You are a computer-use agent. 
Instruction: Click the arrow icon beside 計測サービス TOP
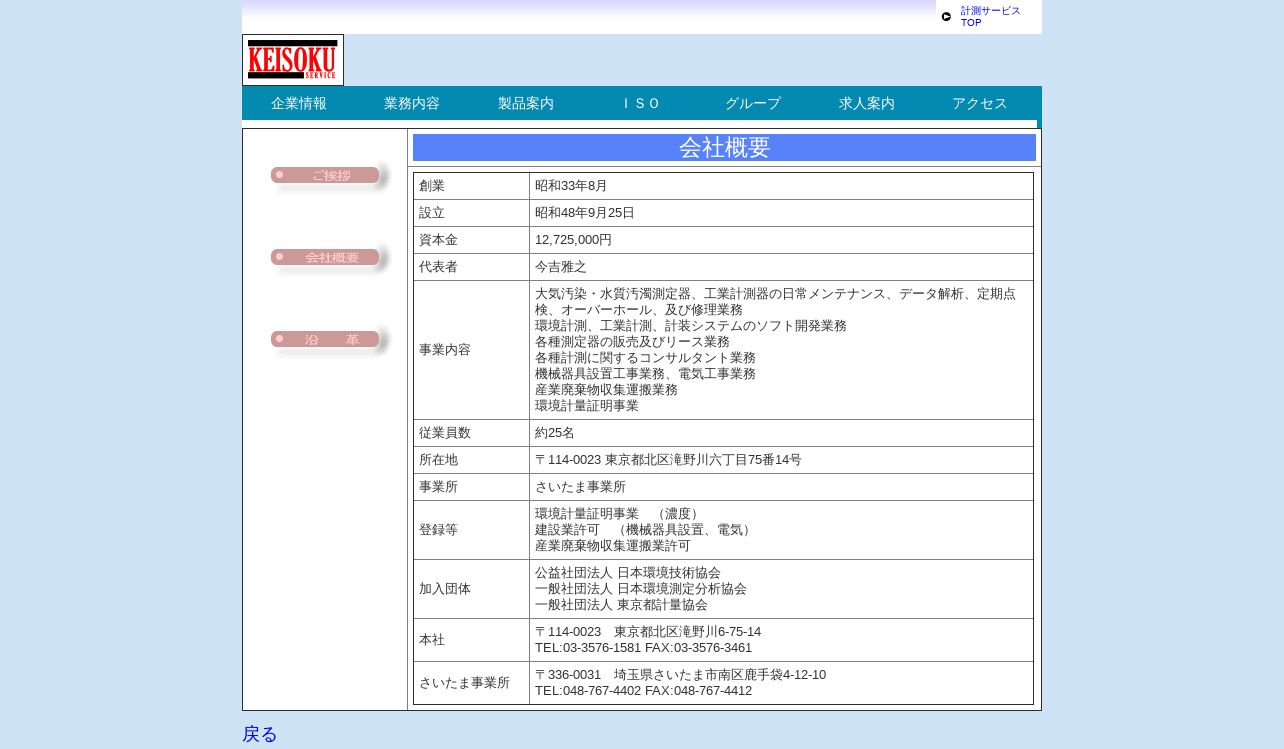click(946, 17)
